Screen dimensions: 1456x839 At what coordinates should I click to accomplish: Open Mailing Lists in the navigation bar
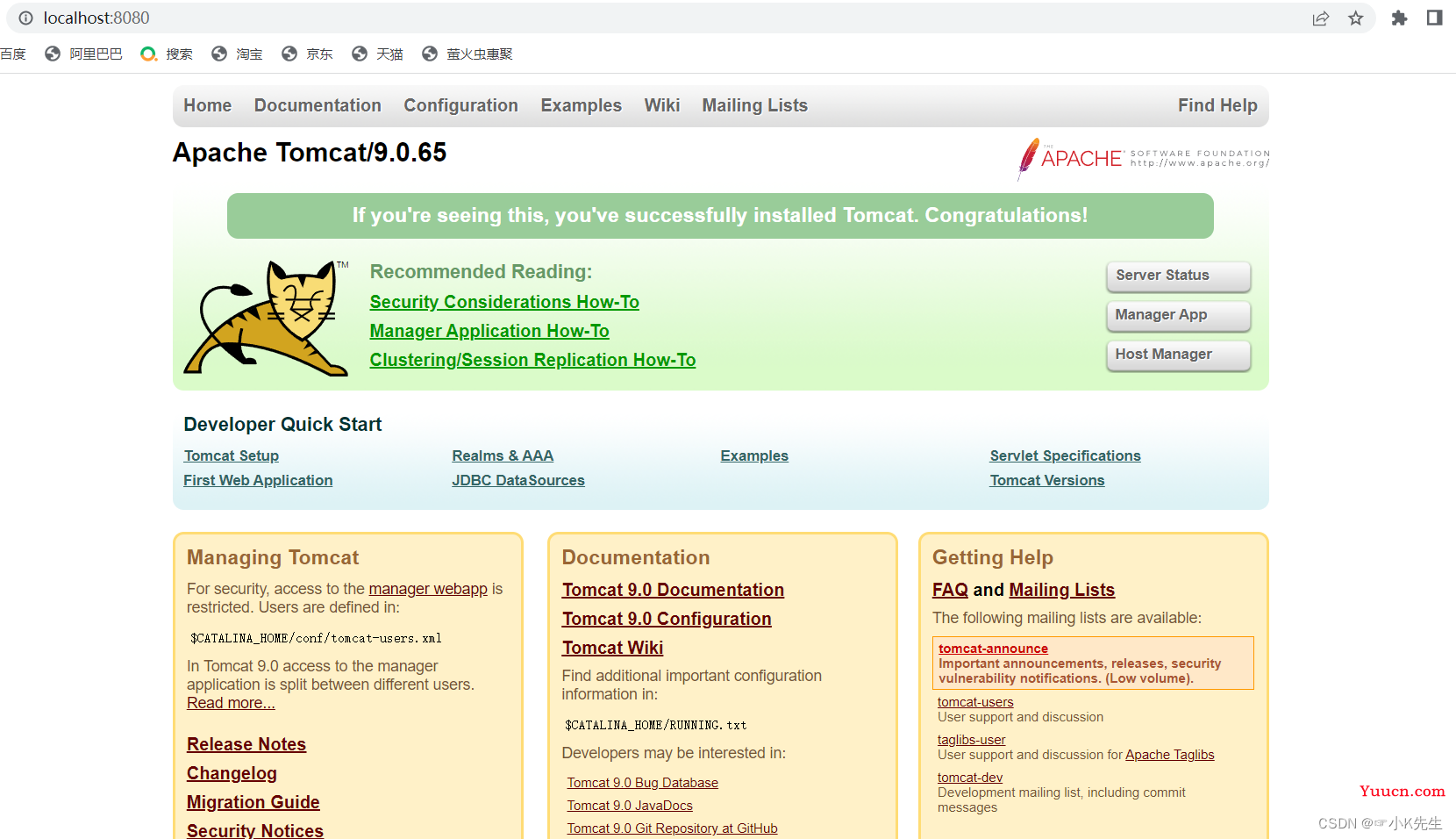tap(755, 105)
